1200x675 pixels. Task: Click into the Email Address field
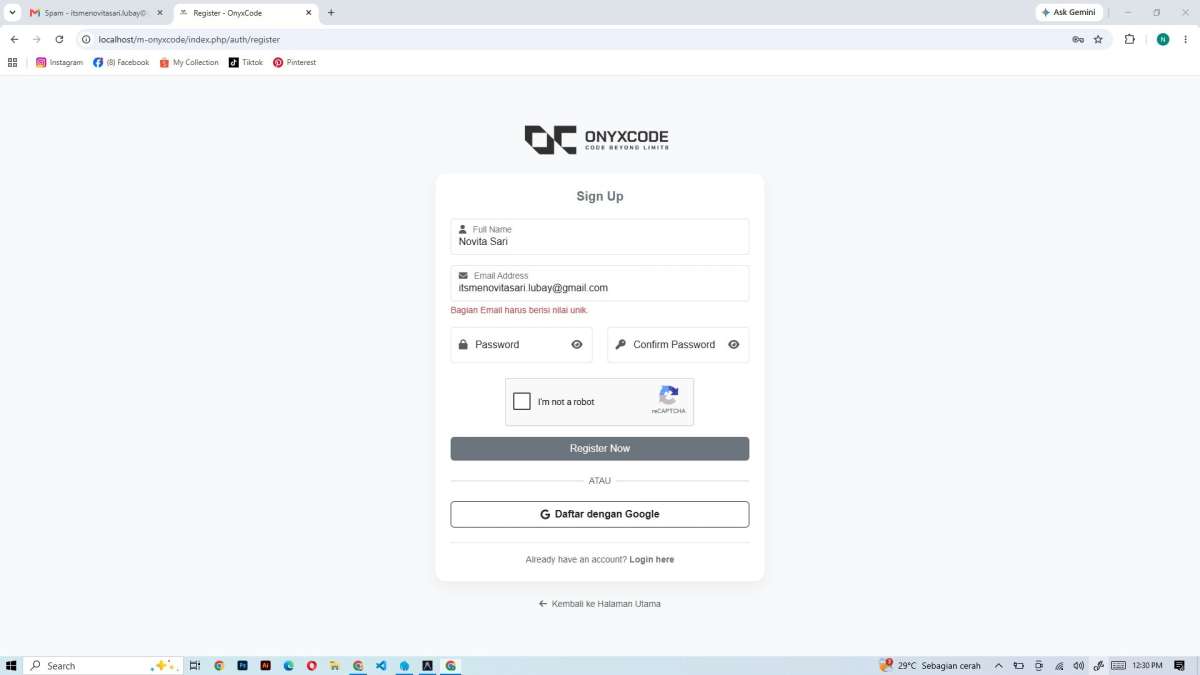click(x=600, y=283)
